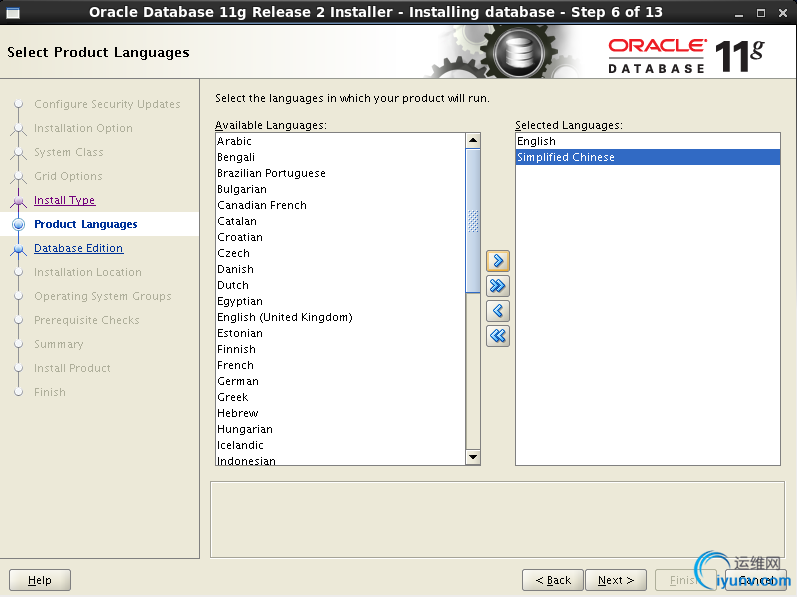The height and width of the screenshot is (597, 797).
Task: Select the Product Languages step
Action: pos(85,224)
